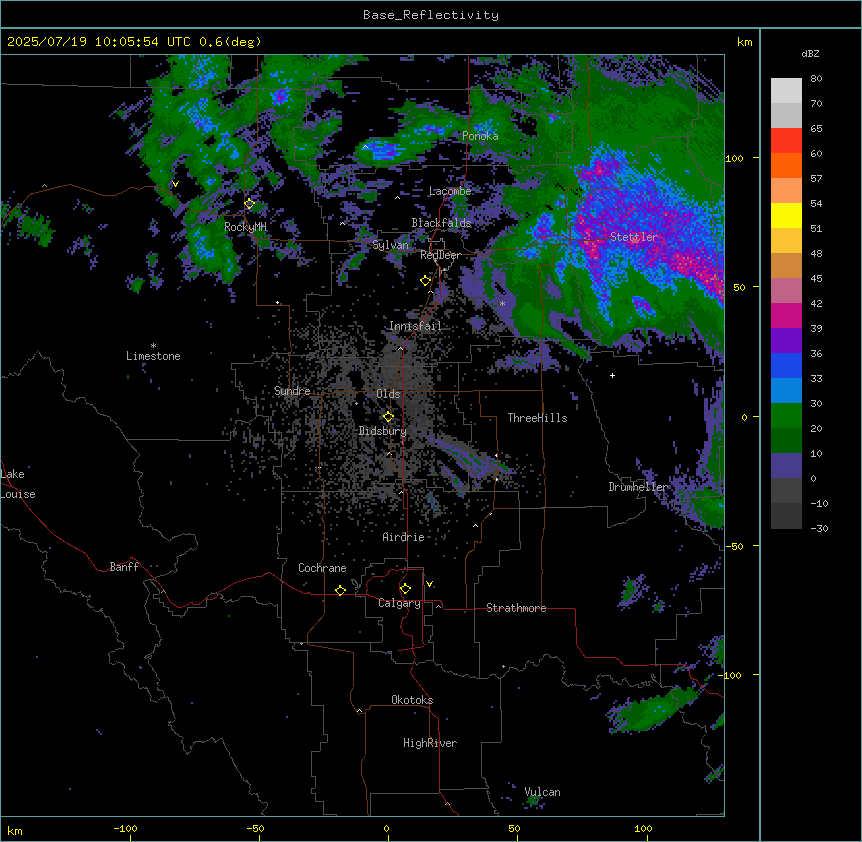This screenshot has height=842, width=862.
Task: Click the Limestone label
Action: pos(153,356)
